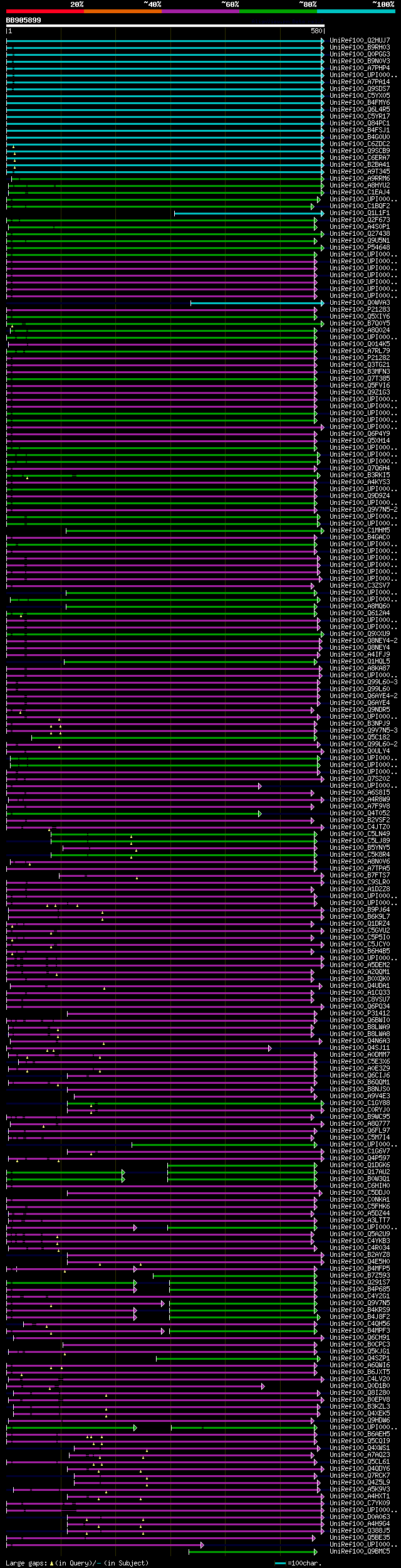Click the cyan ~100% identity legend segment
This screenshot has width=401, height=1568.
pos(356,11)
